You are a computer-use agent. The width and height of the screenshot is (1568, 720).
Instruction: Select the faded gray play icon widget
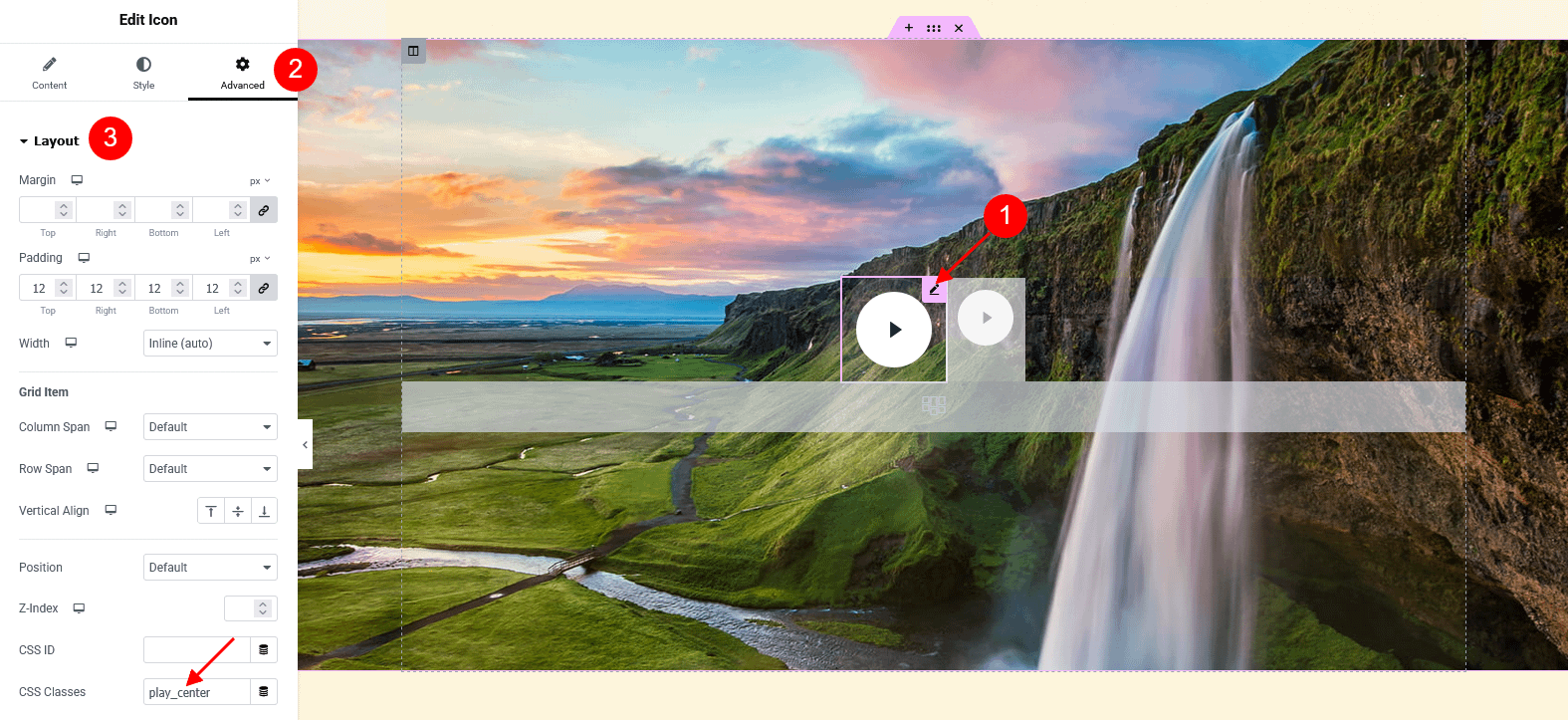(986, 318)
